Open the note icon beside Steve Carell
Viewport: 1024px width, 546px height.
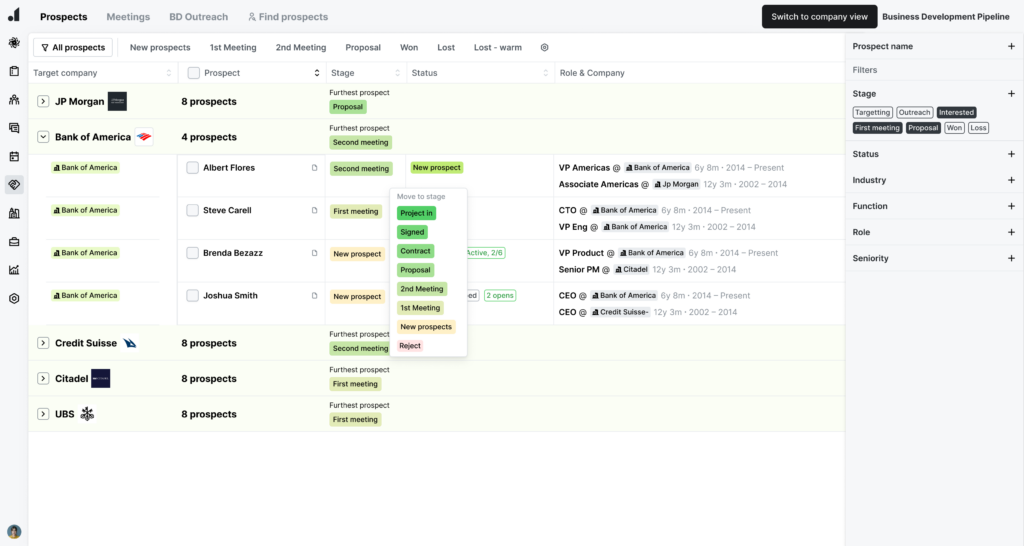pos(314,210)
